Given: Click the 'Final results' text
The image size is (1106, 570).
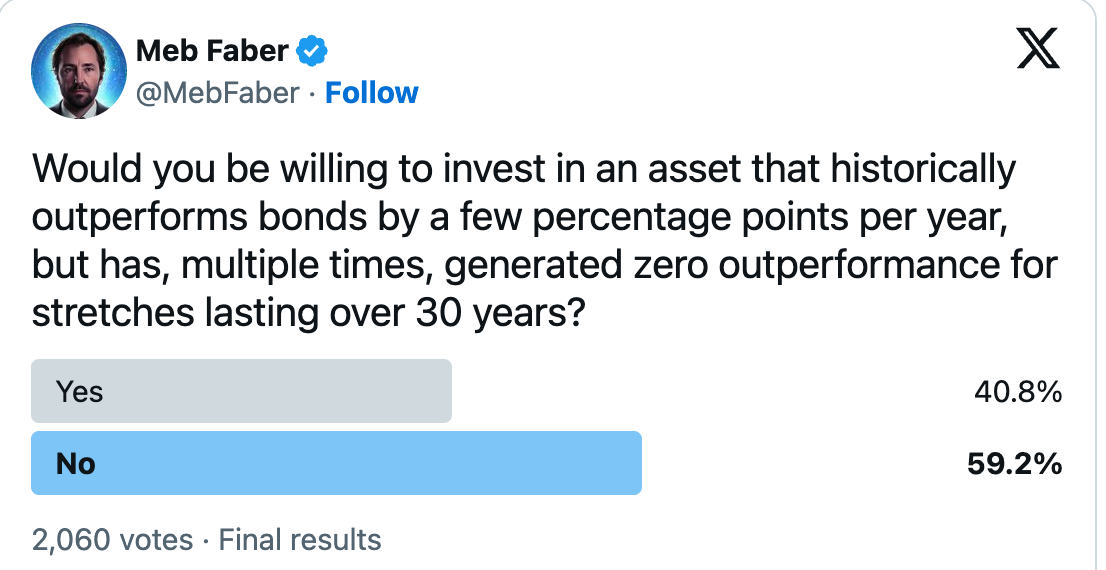Looking at the screenshot, I should (300, 540).
